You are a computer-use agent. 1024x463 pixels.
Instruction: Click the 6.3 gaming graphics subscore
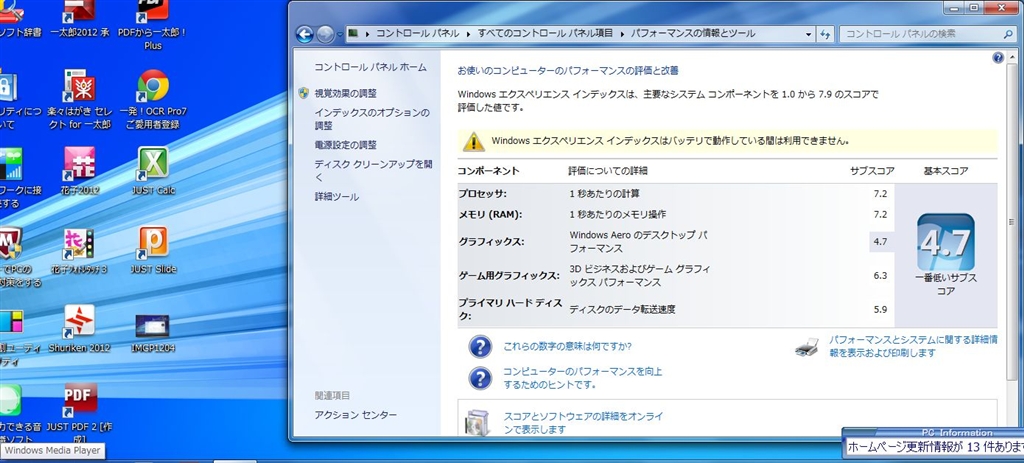coord(880,276)
